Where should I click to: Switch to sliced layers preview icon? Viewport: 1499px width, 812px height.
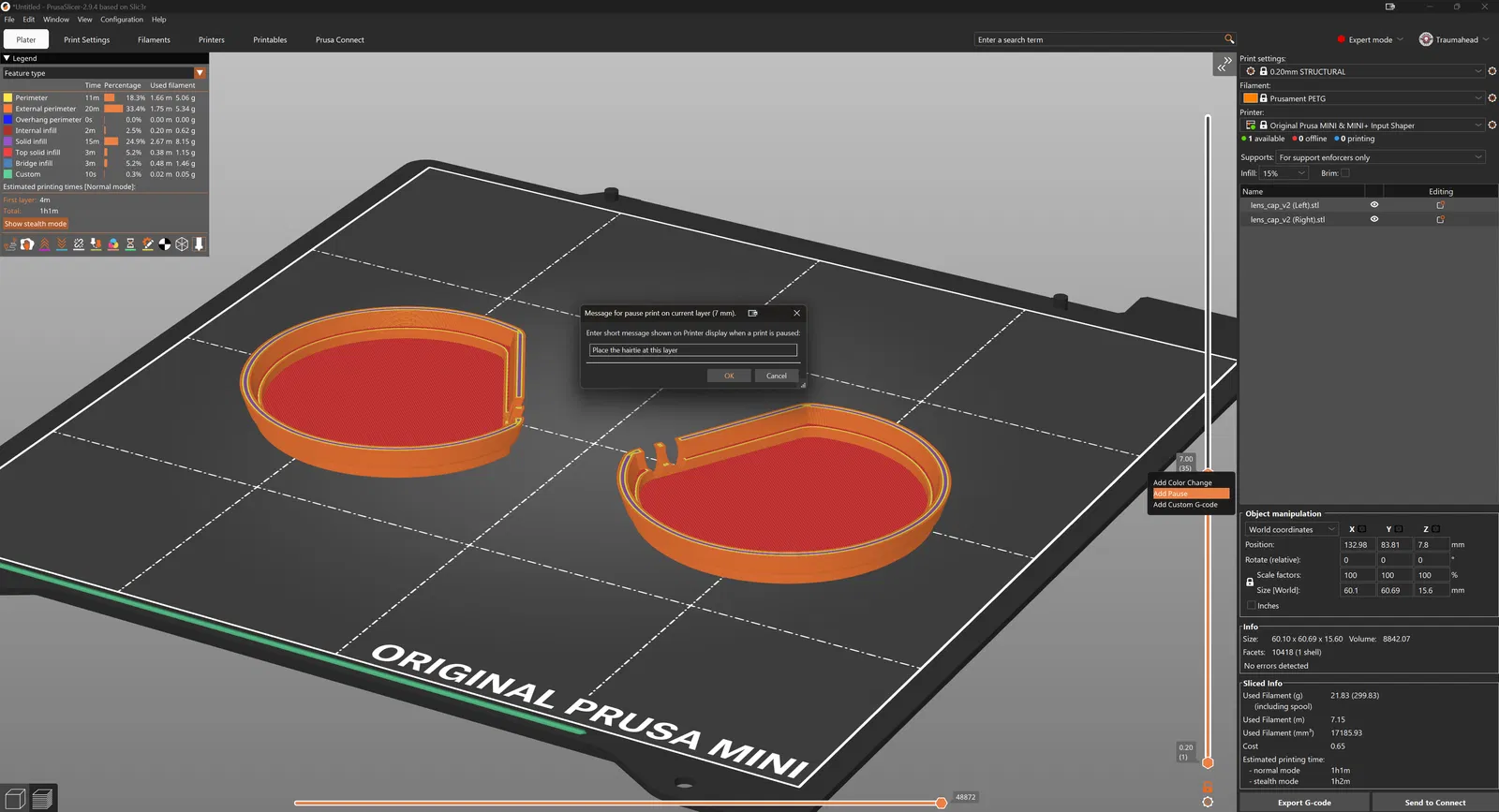(x=42, y=799)
